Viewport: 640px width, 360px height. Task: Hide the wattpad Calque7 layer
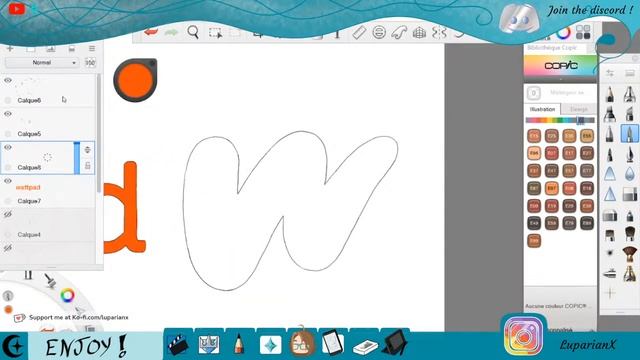click(8, 181)
